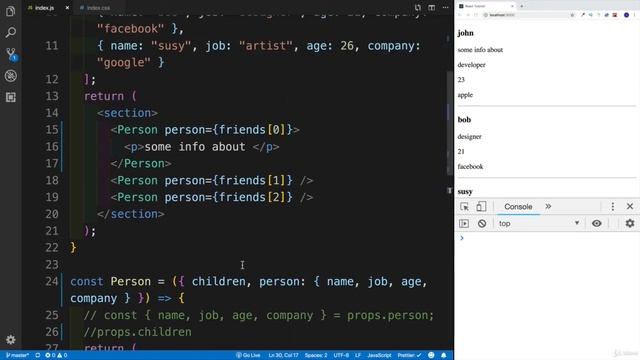This screenshot has height=360, width=640.
Task: Open the Debug view
Action: pos(11,76)
